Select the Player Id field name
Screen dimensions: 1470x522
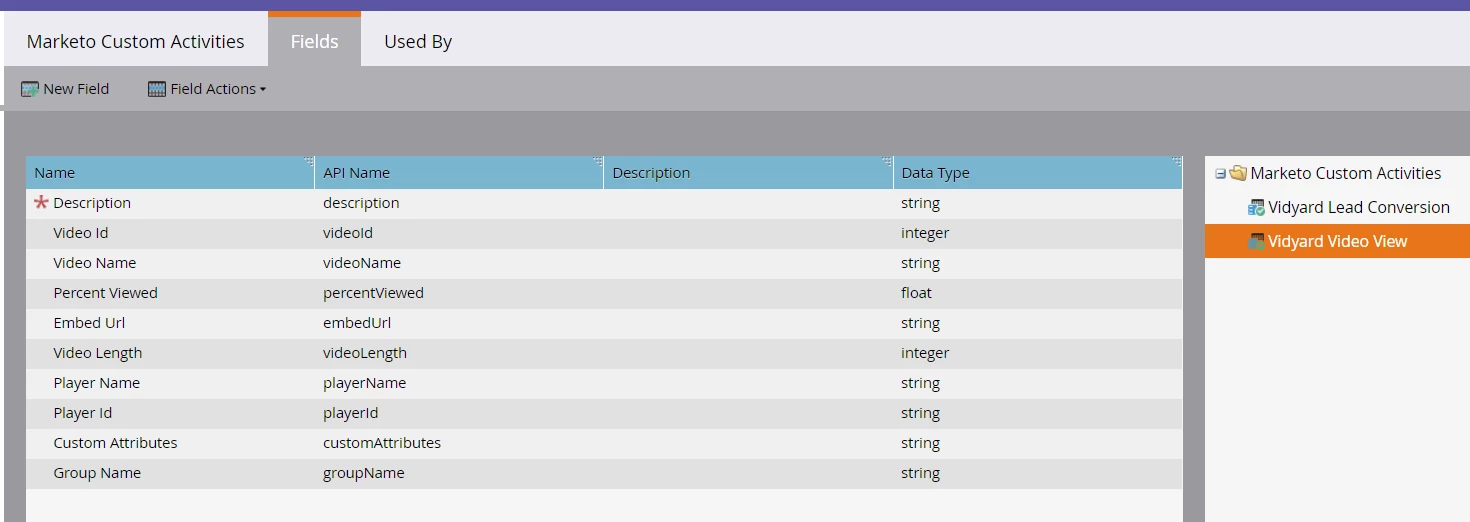click(x=83, y=413)
